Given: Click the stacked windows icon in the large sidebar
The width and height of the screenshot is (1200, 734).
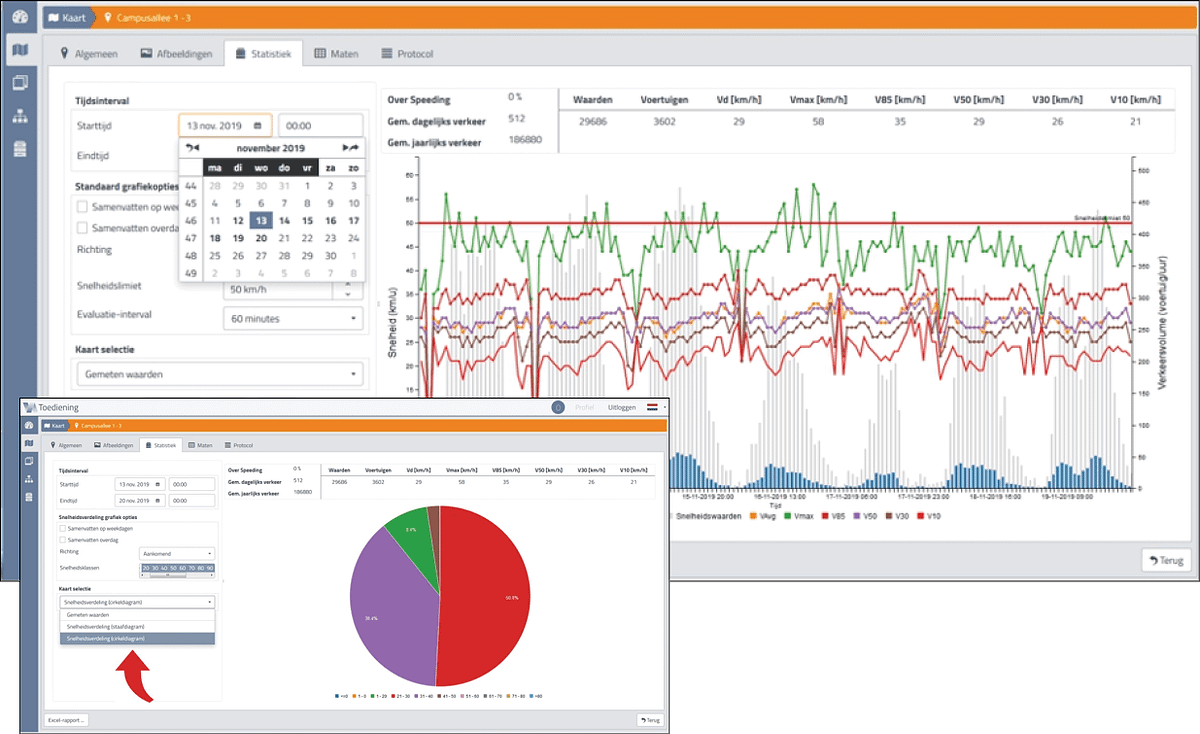Looking at the screenshot, I should point(20,83).
